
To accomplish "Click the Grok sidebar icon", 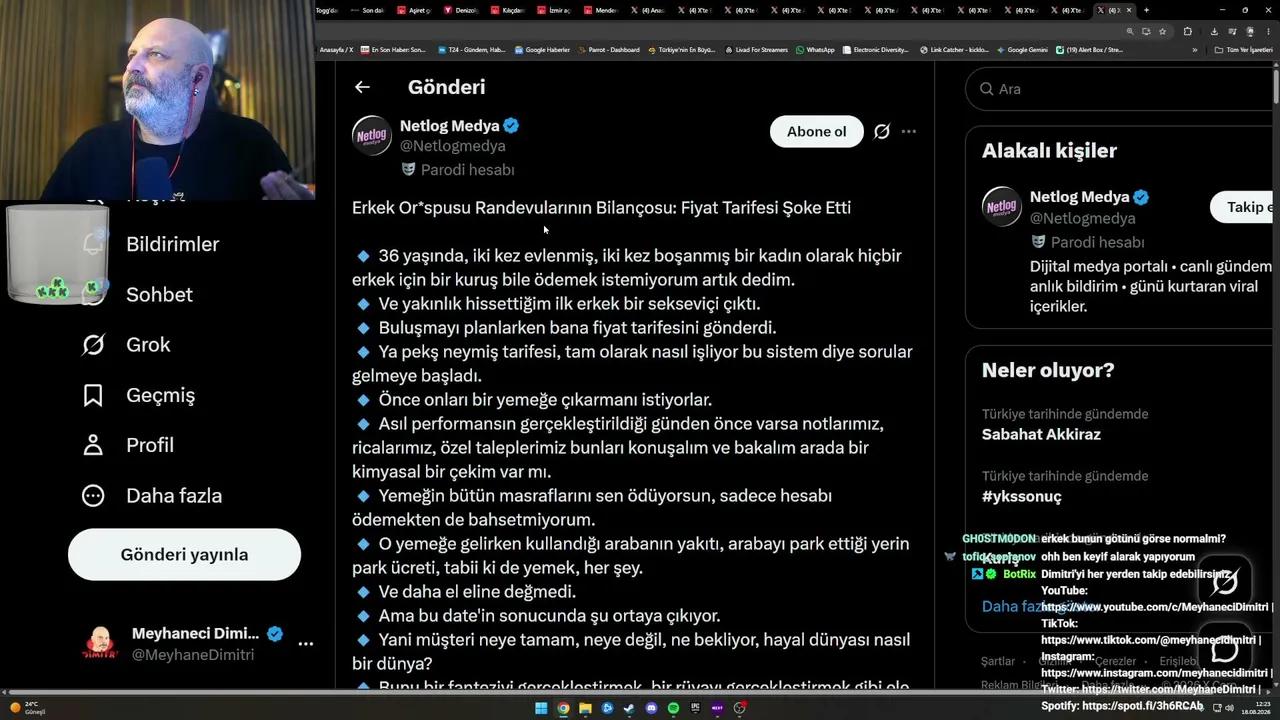I will (93, 345).
